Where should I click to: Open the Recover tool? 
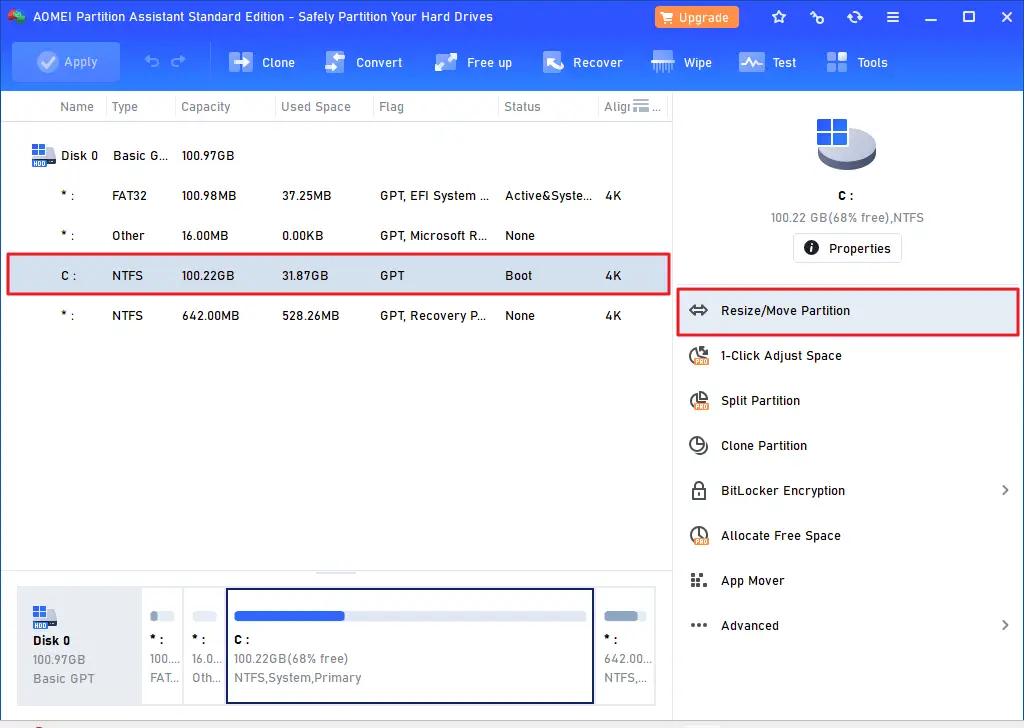(x=583, y=63)
